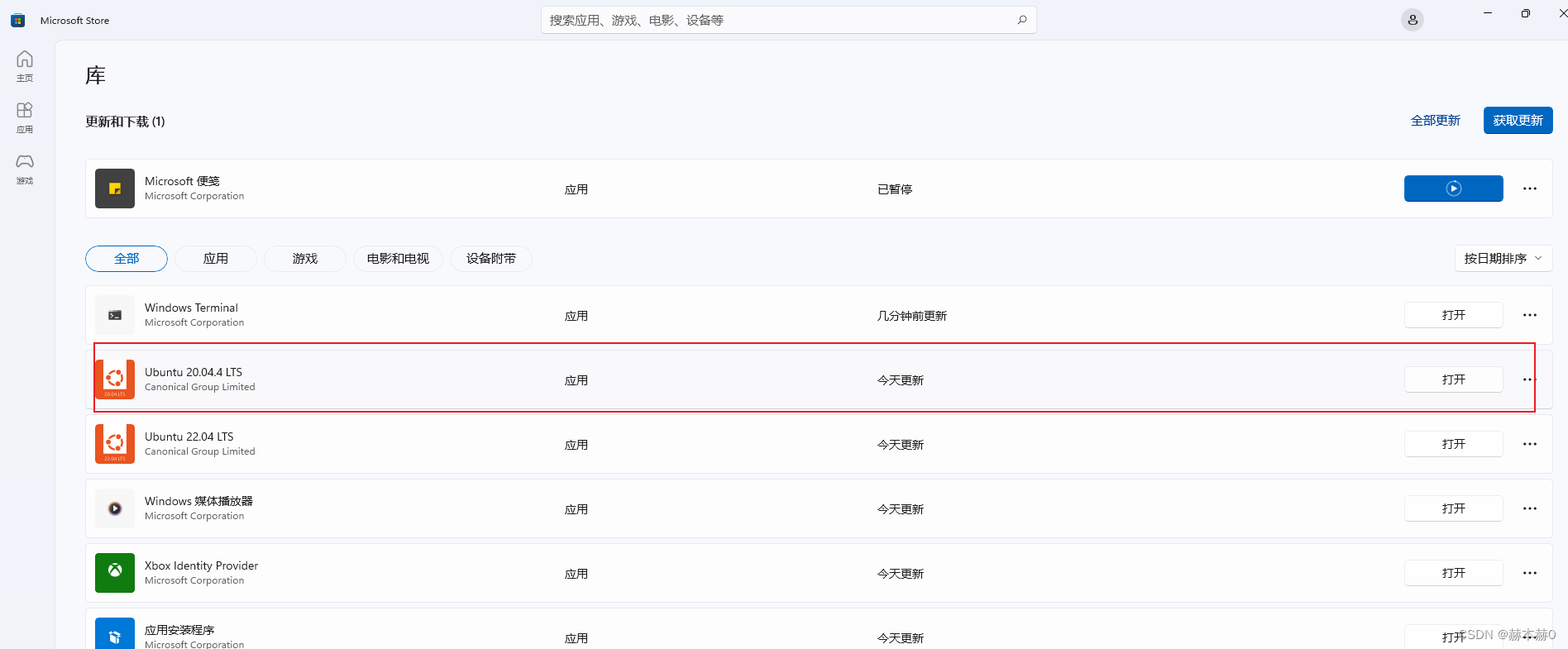1568x649 pixels.
Task: Select the 电影和电视 filter tab
Action: [x=398, y=259]
